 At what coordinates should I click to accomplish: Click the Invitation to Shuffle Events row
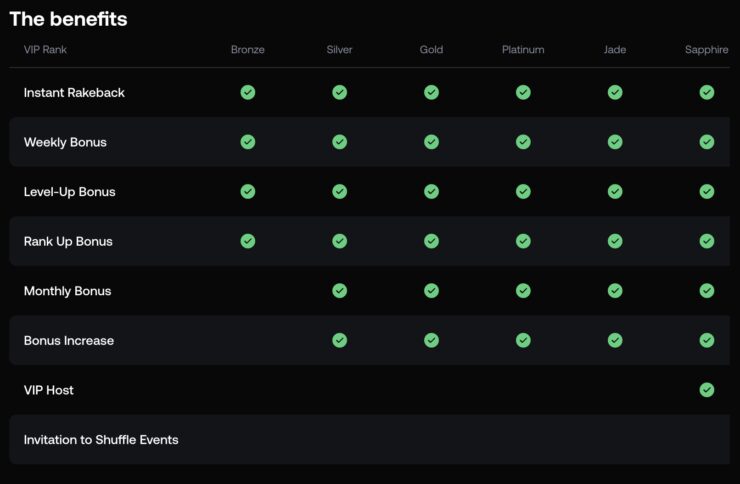tap(101, 440)
